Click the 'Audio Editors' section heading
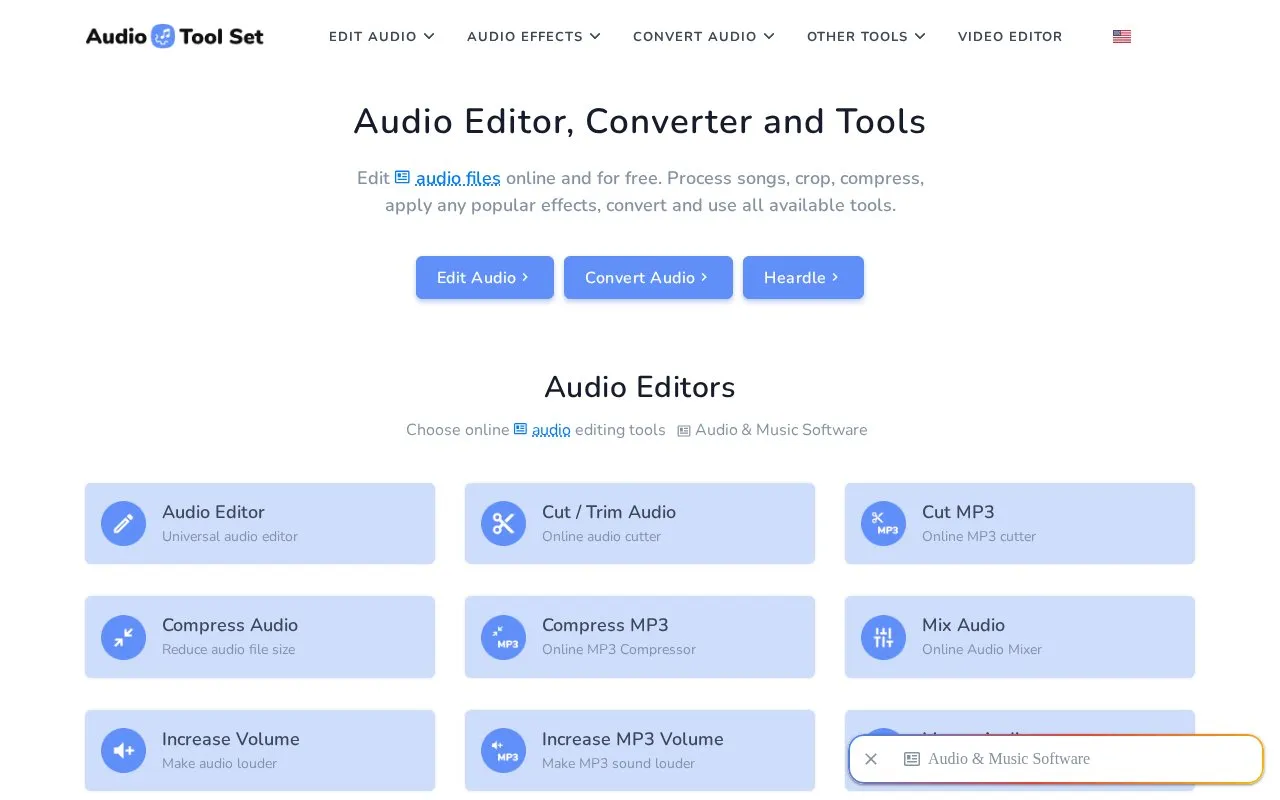Screen dimensions: 1280x800 point(640,387)
